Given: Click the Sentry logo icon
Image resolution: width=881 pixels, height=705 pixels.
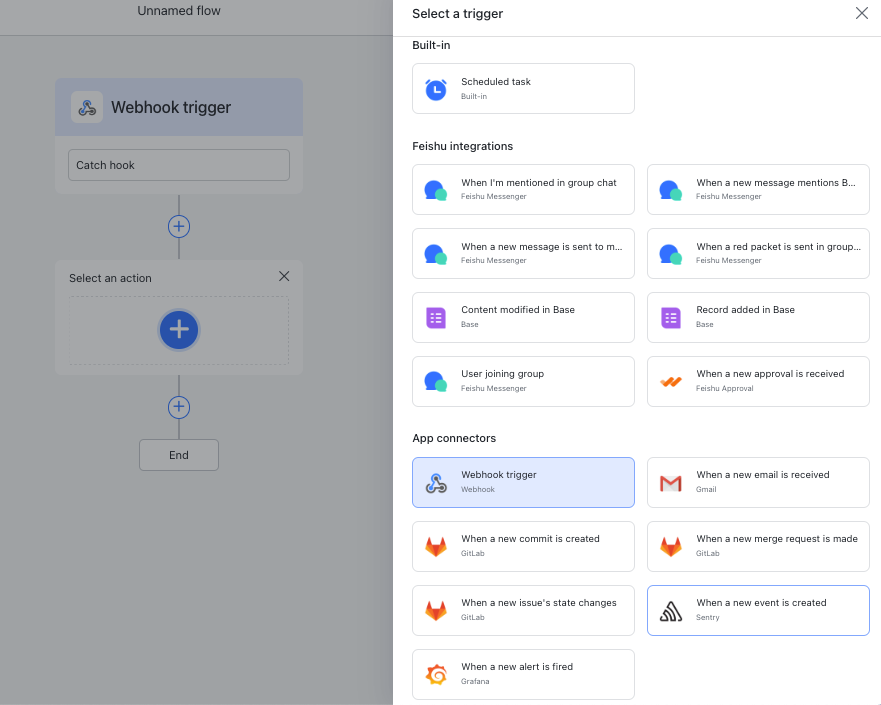Looking at the screenshot, I should (671, 611).
